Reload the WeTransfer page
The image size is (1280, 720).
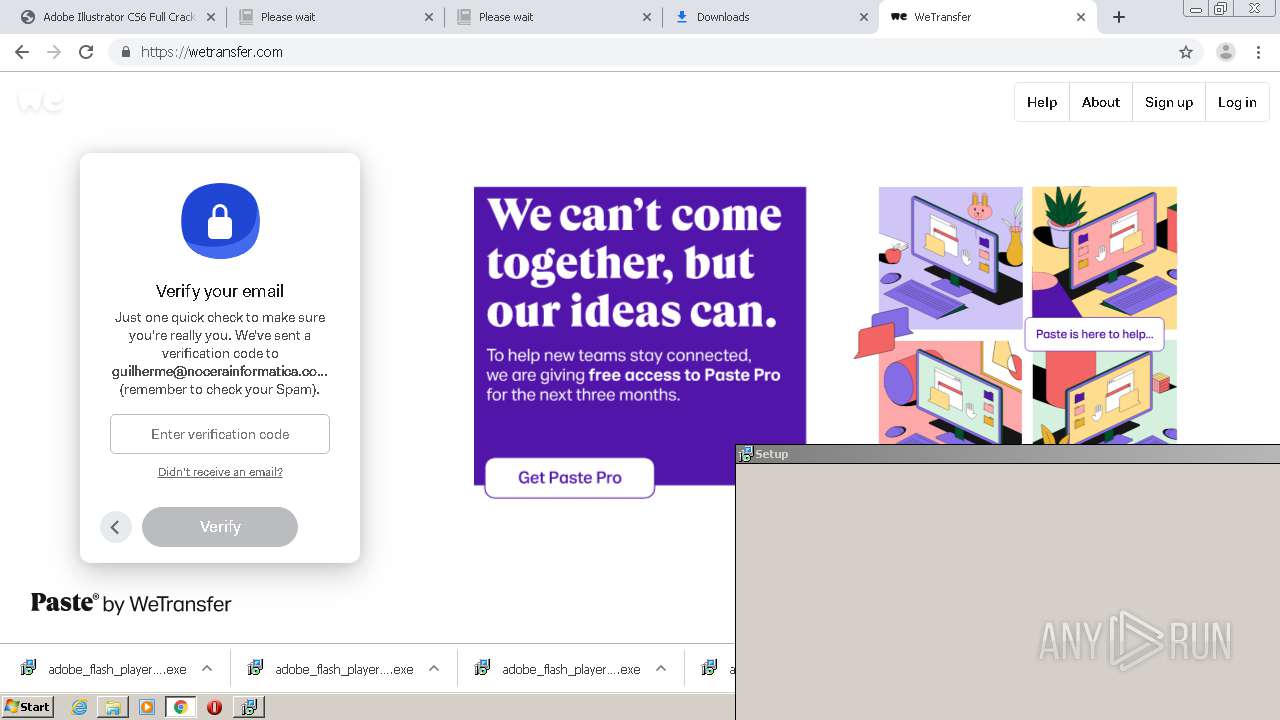[86, 52]
